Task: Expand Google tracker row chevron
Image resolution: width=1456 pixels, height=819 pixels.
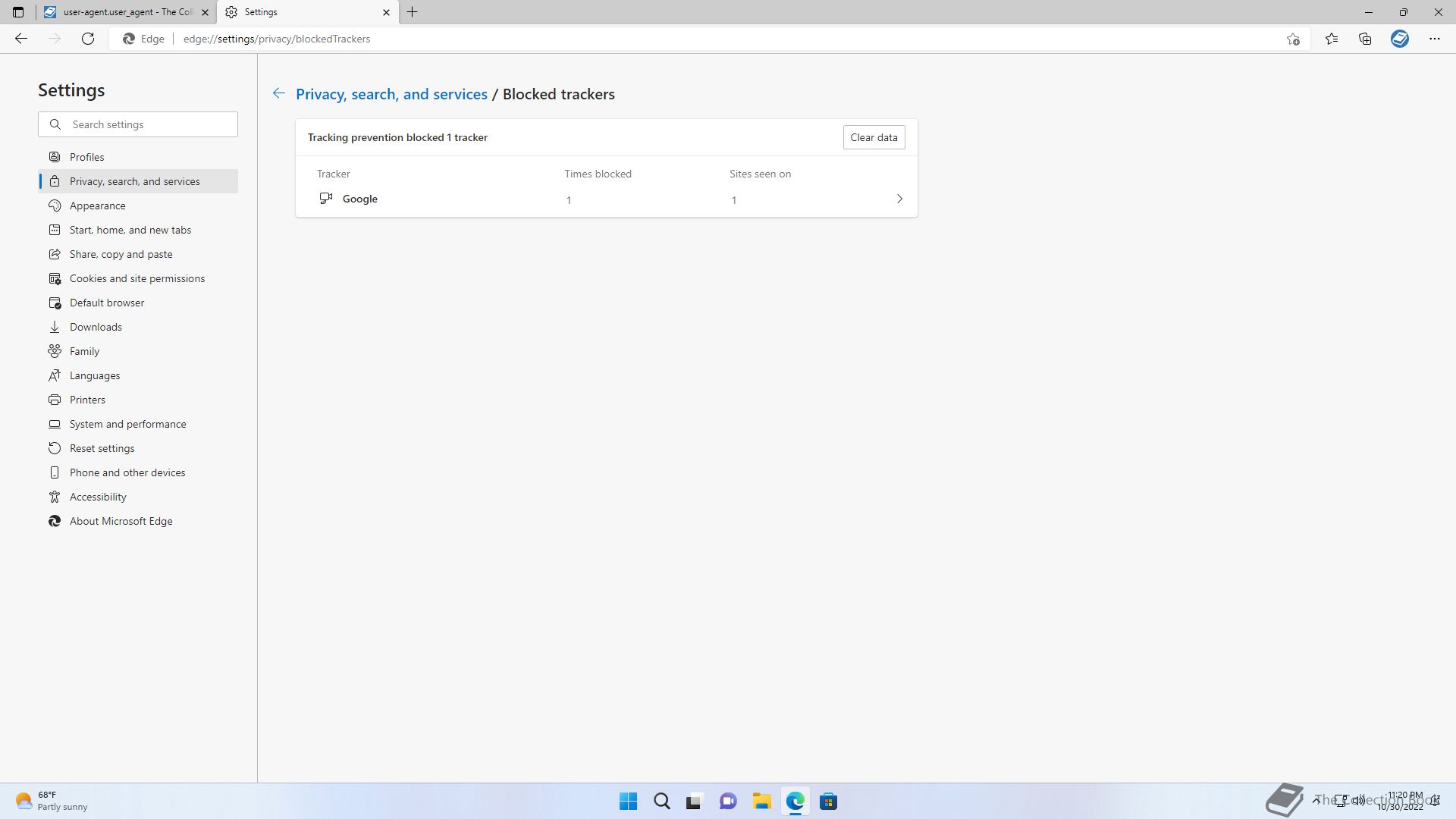Action: click(899, 199)
